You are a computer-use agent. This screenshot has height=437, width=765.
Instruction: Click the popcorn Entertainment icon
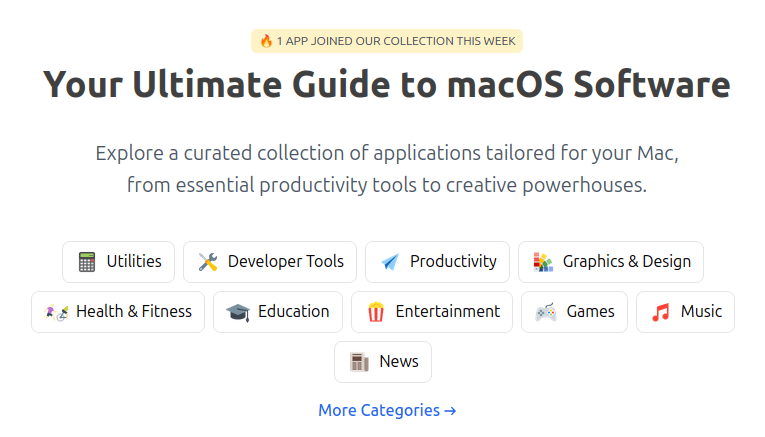[x=376, y=312]
